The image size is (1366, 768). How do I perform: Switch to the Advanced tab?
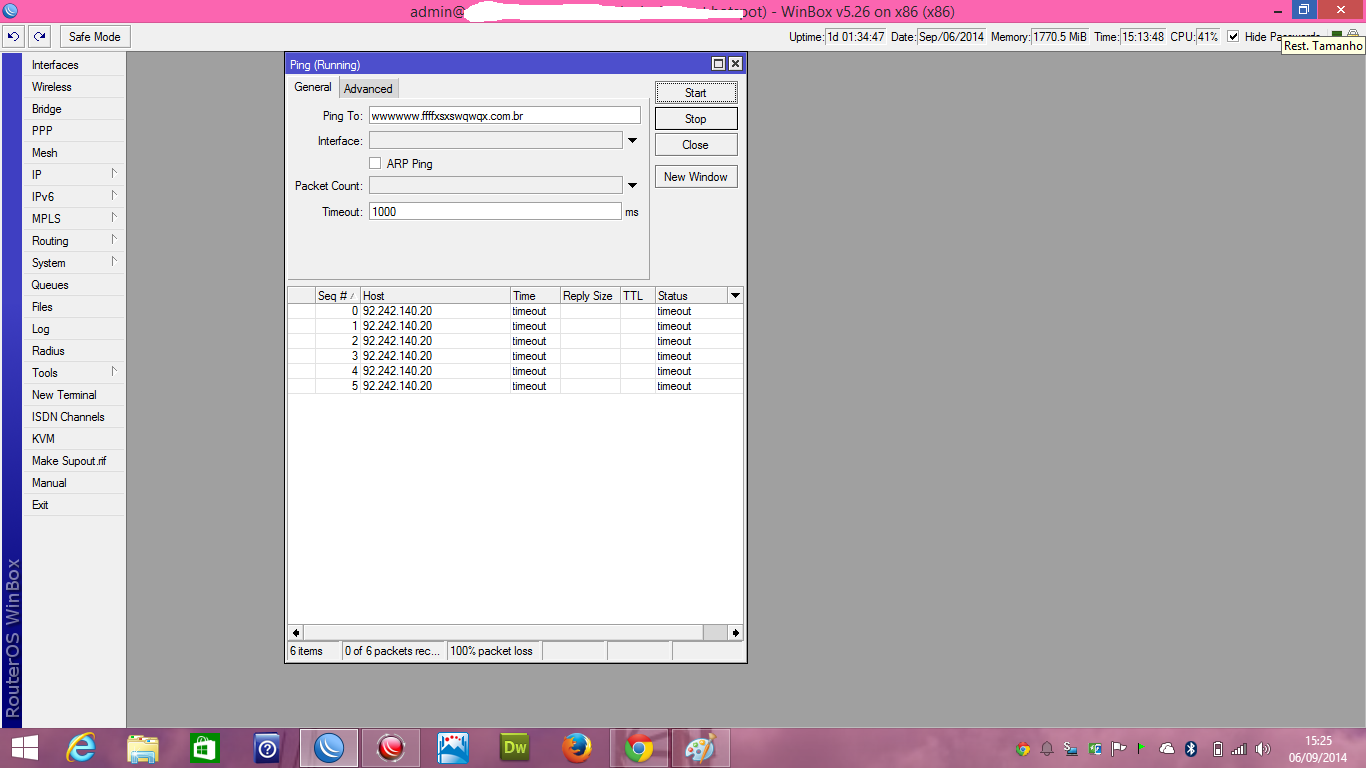click(x=368, y=89)
